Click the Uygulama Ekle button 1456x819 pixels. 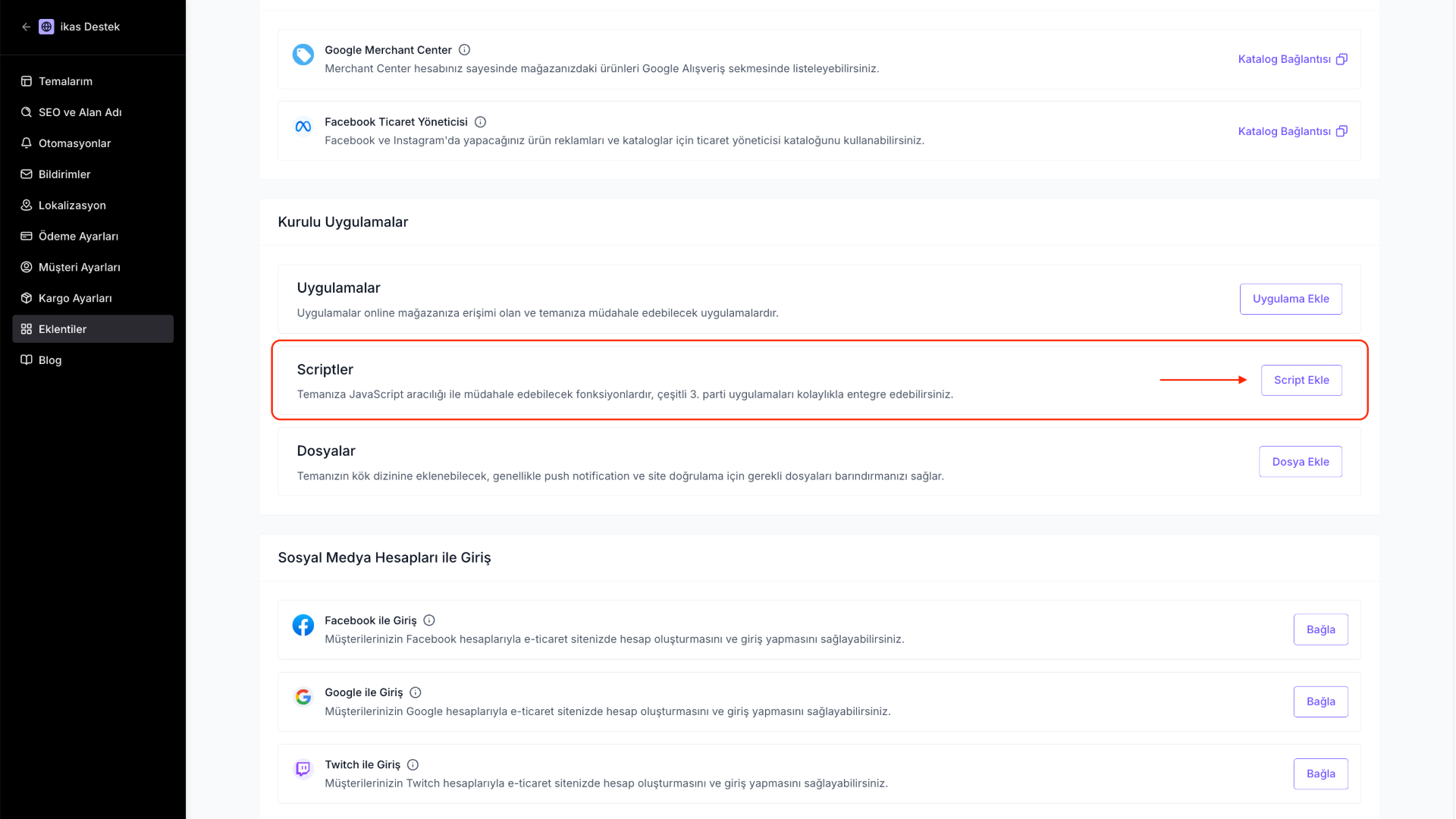1291,299
